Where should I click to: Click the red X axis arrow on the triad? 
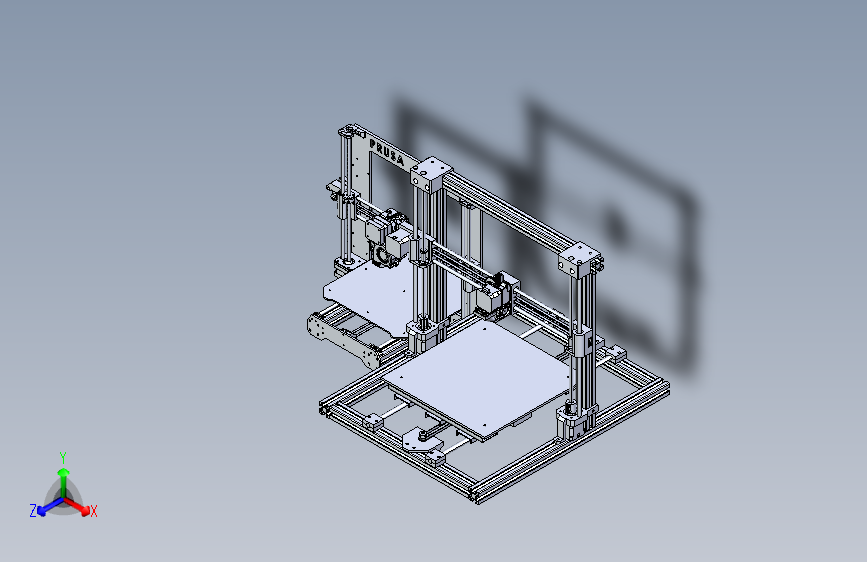coord(79,507)
